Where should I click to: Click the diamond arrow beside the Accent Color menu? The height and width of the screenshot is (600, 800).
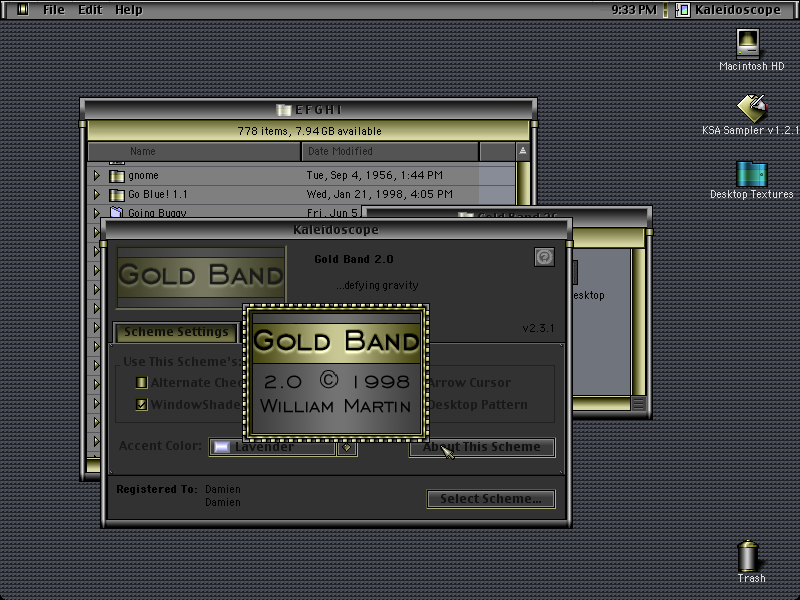[347, 447]
